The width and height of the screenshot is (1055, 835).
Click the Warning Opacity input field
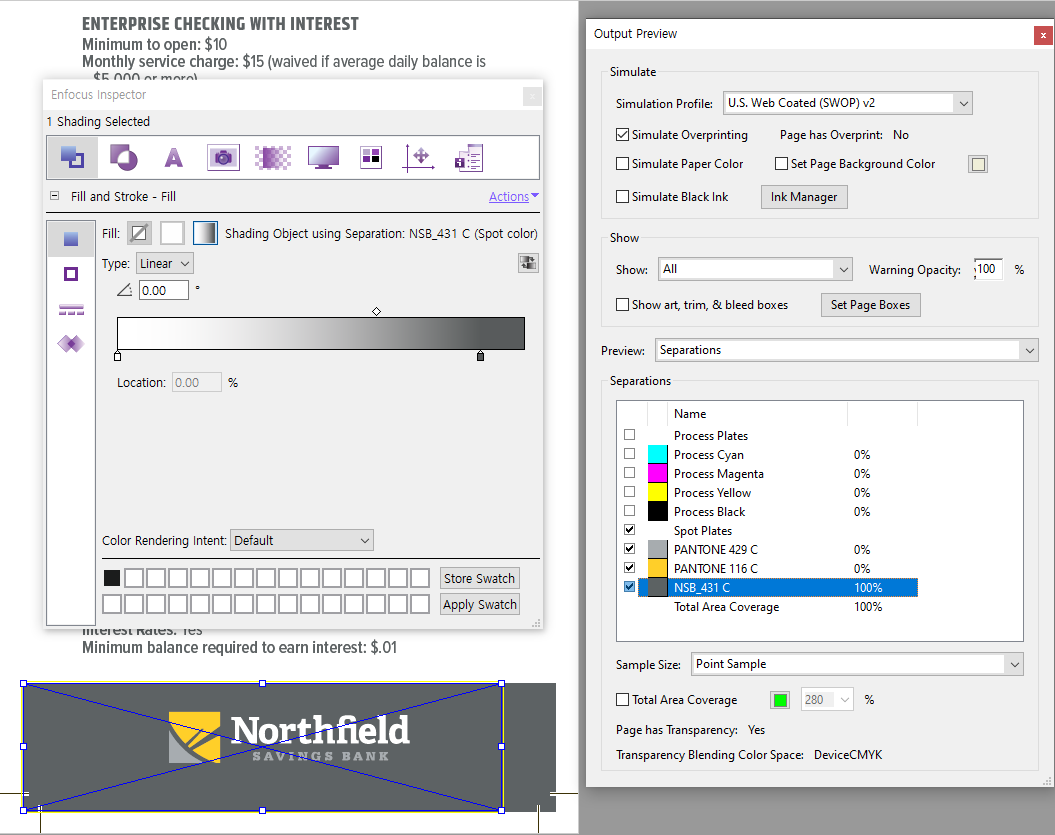click(x=988, y=269)
